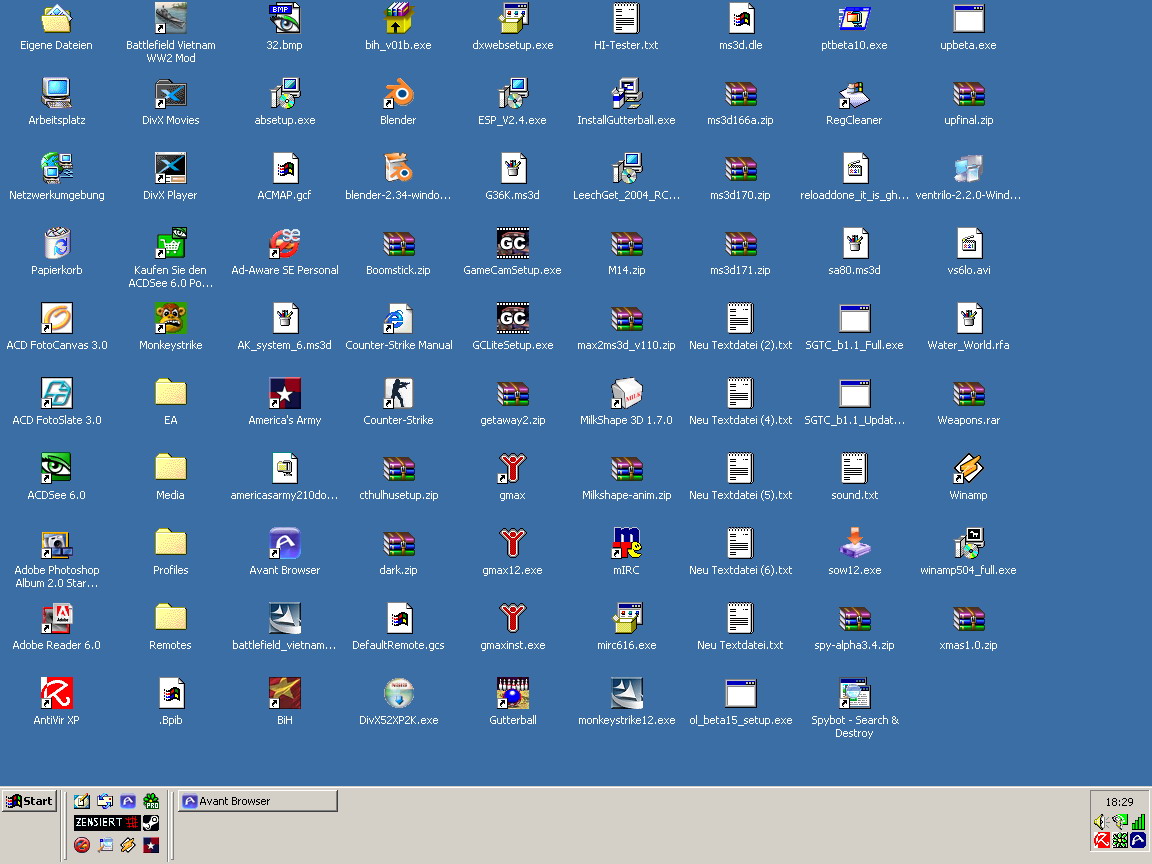Screen dimensions: 1152x864
Task: Click the Papierkorb recycle bin icon
Action: tap(57, 245)
